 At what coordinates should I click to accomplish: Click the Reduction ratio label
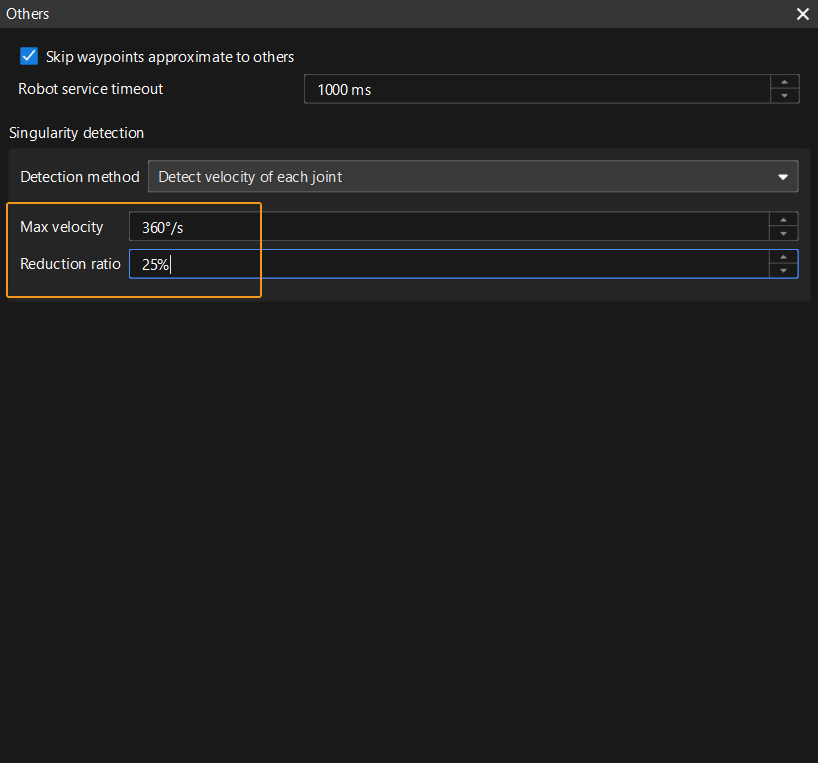(70, 264)
